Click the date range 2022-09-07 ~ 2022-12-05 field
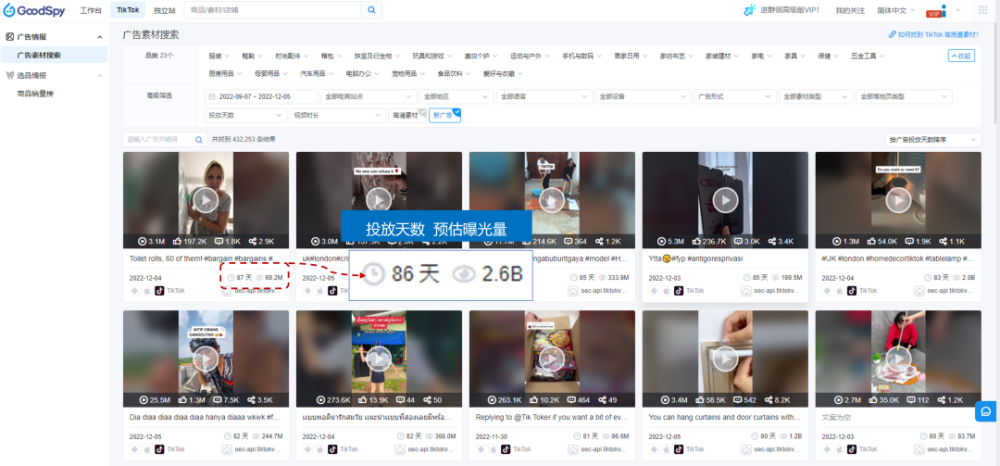Image resolution: width=1000 pixels, height=466 pixels. [x=261, y=97]
